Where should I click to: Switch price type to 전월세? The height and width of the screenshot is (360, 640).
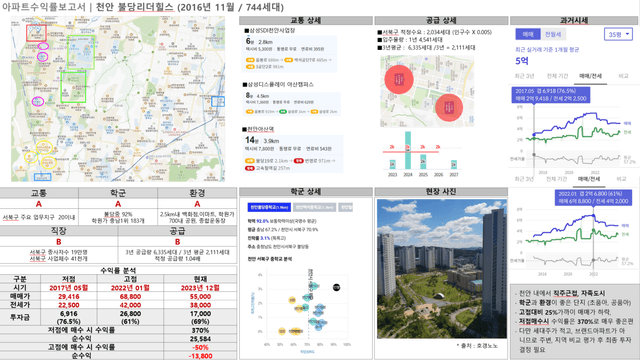[553, 34]
